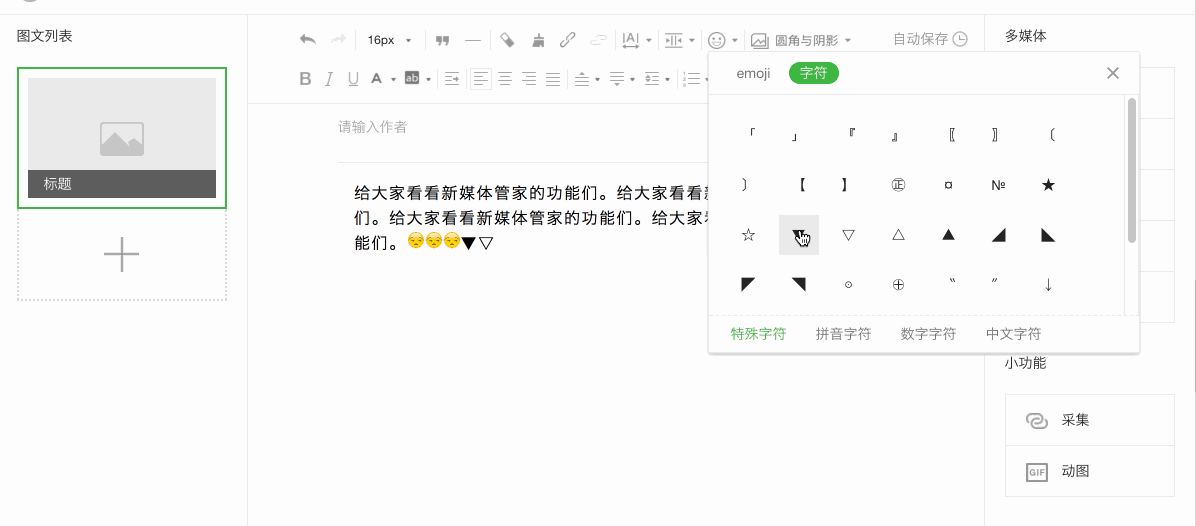Insert a hyperlink
The width and height of the screenshot is (1196, 526).
pyautogui.click(x=567, y=40)
